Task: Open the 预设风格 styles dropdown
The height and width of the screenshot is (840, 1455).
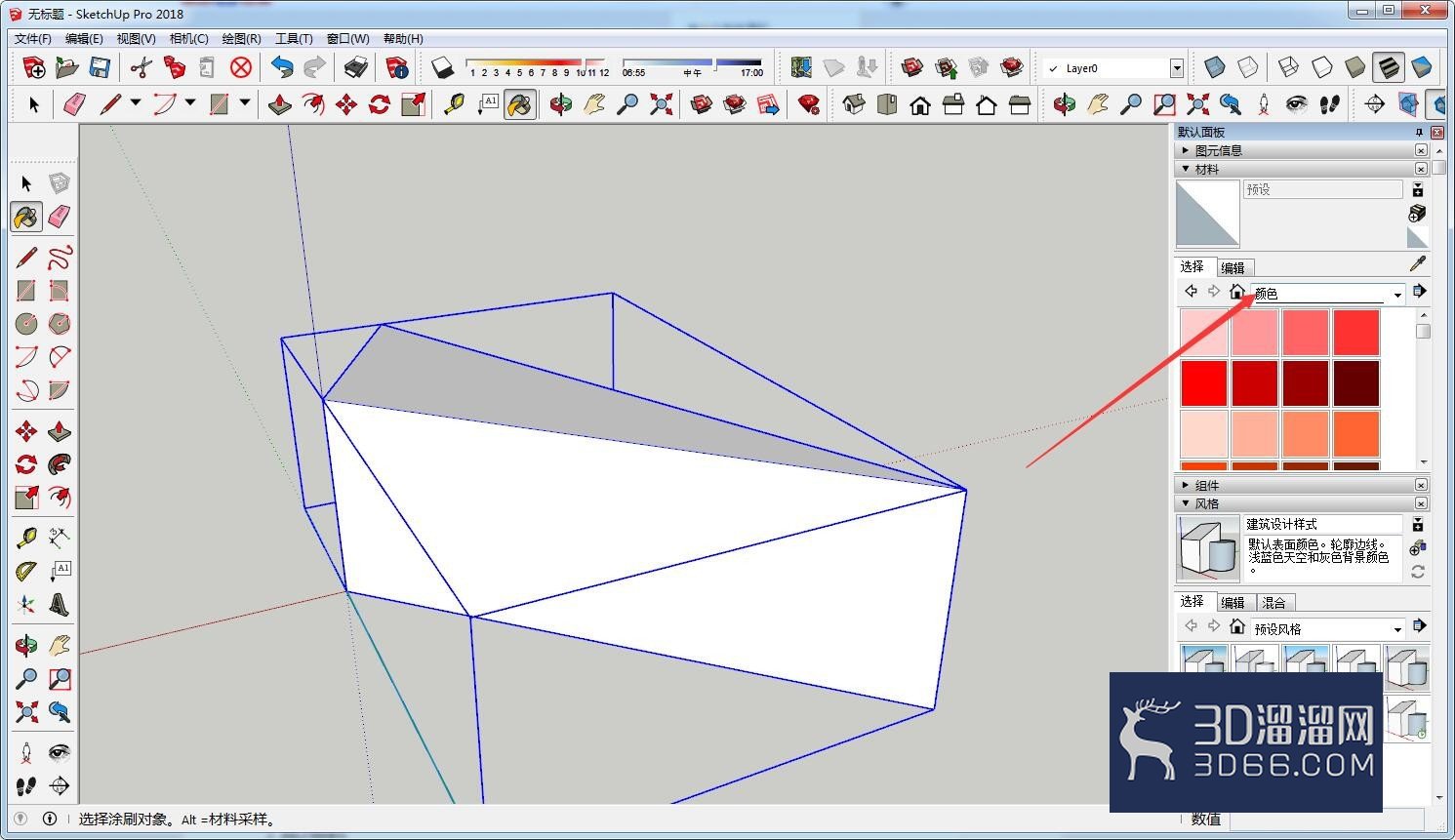Action: (x=1328, y=628)
